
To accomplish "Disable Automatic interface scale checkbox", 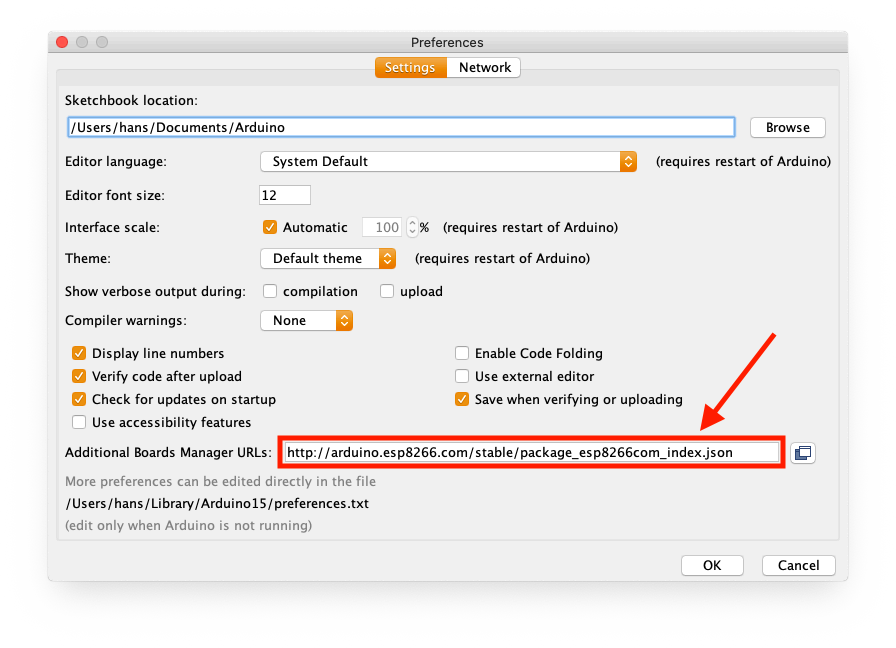I will 270,227.
